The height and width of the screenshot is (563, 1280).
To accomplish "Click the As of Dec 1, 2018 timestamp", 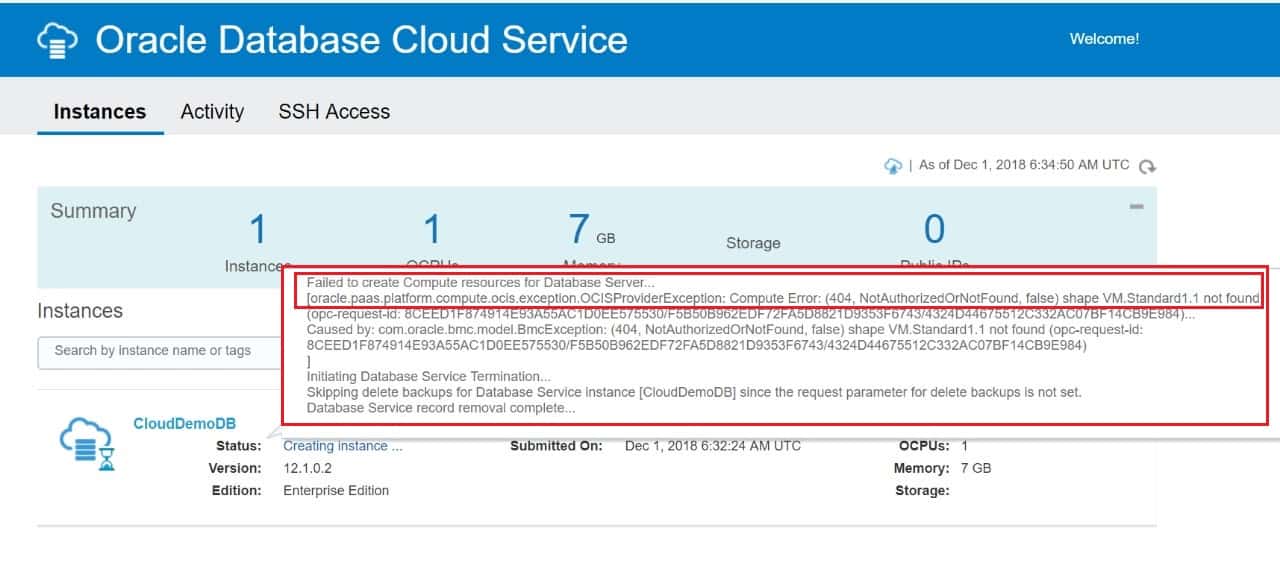I will (1024, 165).
